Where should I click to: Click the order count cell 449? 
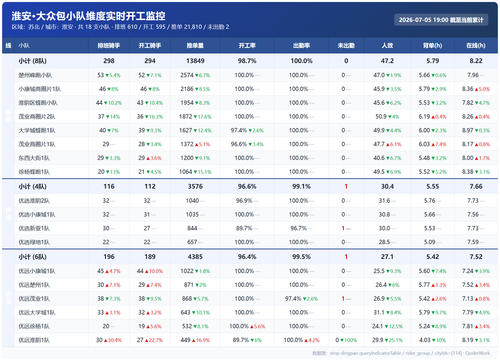click(185, 340)
